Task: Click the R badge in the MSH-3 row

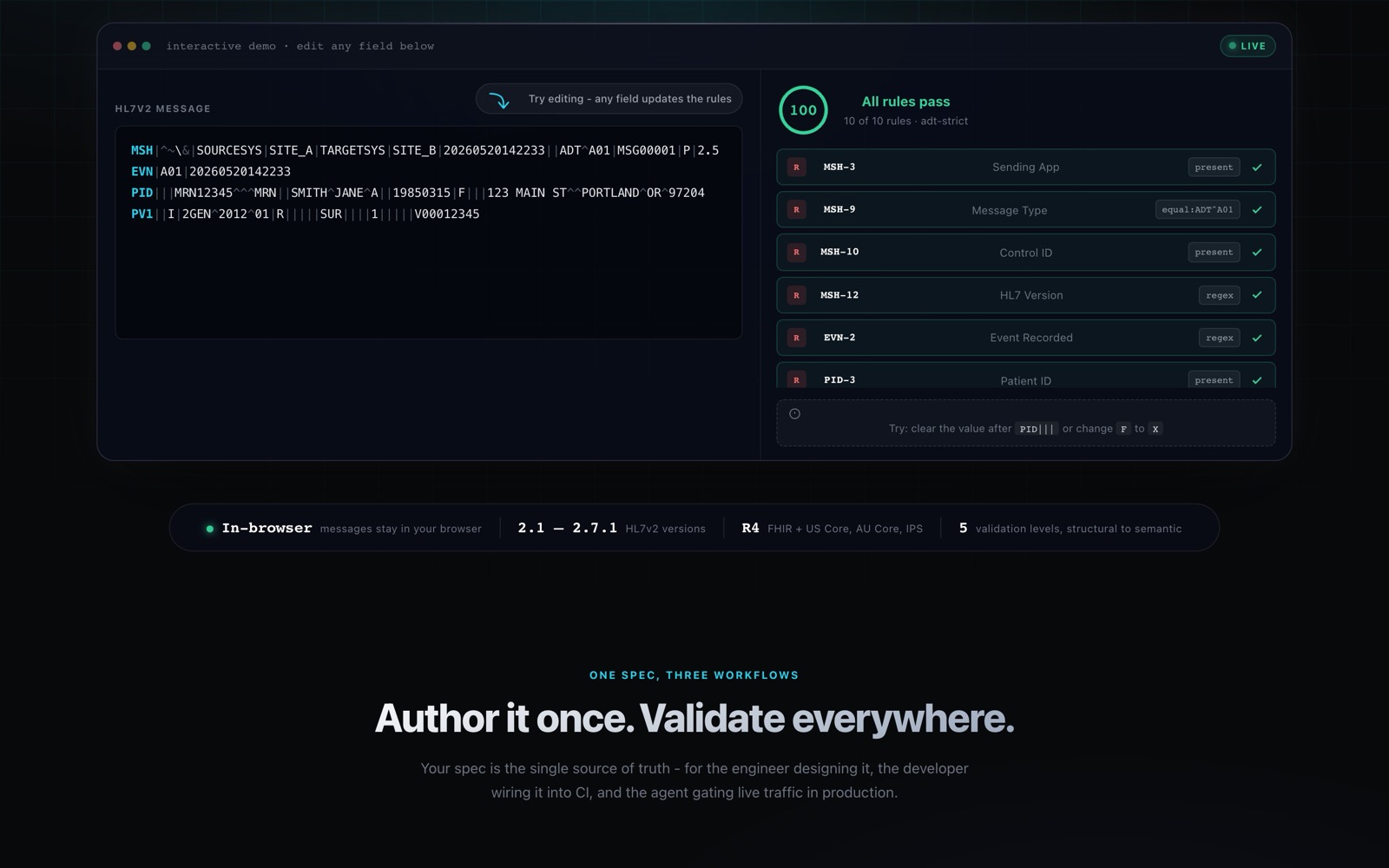Action: click(796, 168)
